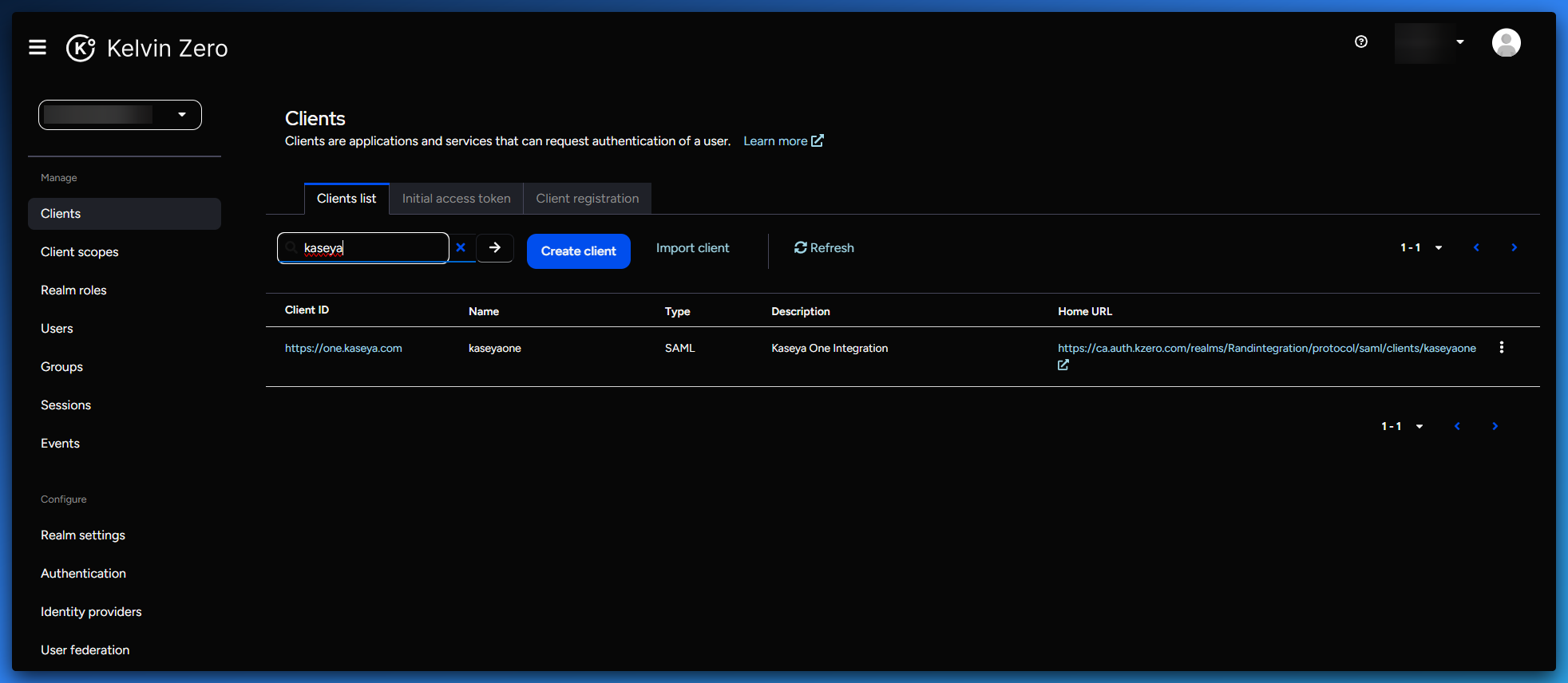Open kebab actions menu for kaseyaone row

(x=1501, y=347)
